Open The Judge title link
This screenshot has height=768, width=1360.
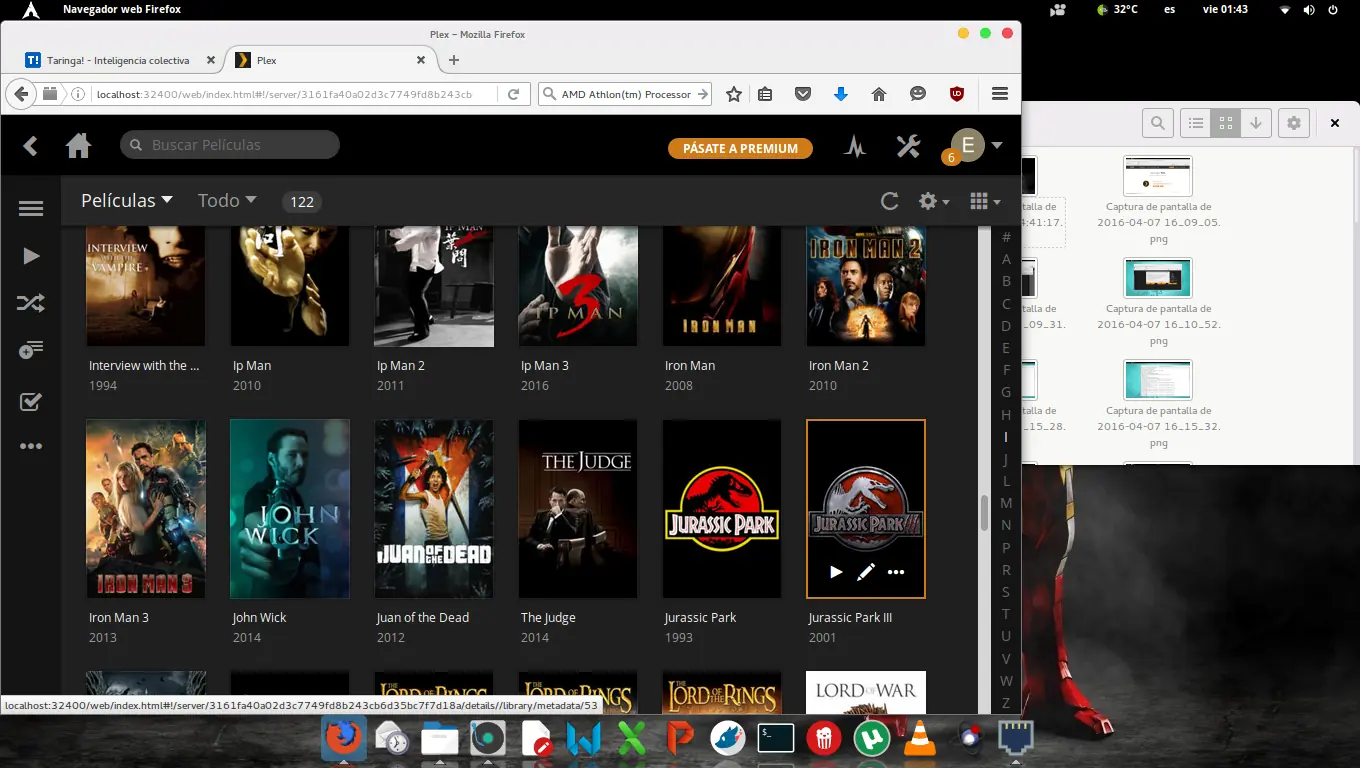(548, 617)
